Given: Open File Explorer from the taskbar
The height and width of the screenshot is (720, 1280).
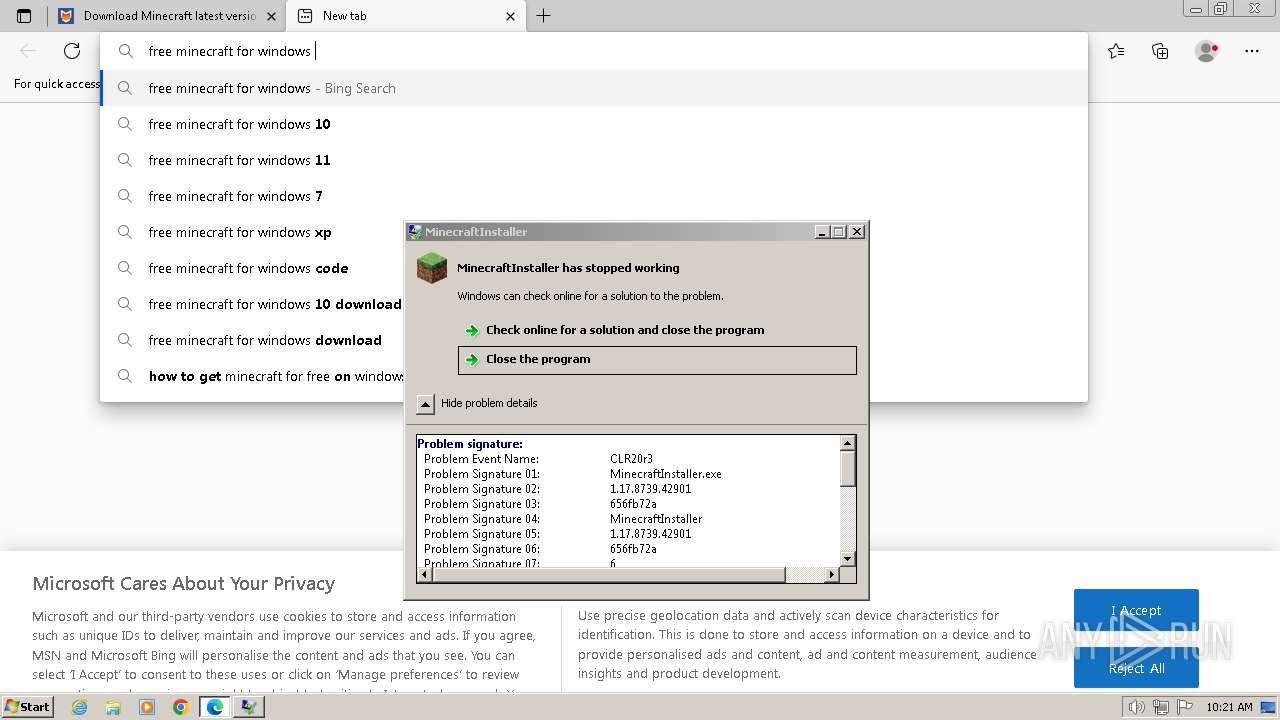Looking at the screenshot, I should (113, 707).
